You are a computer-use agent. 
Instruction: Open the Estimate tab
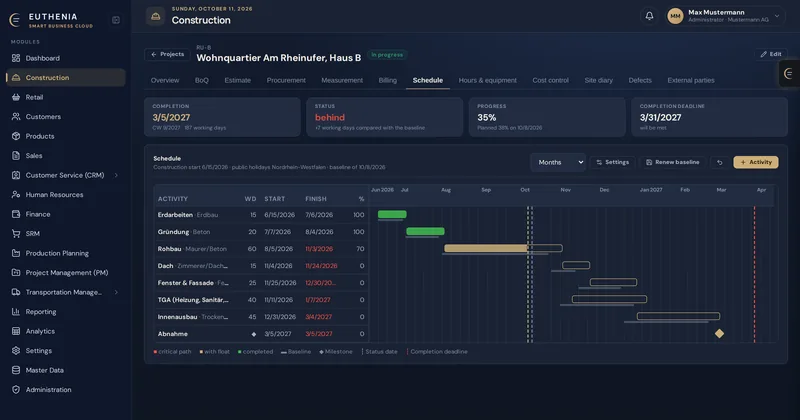point(238,80)
